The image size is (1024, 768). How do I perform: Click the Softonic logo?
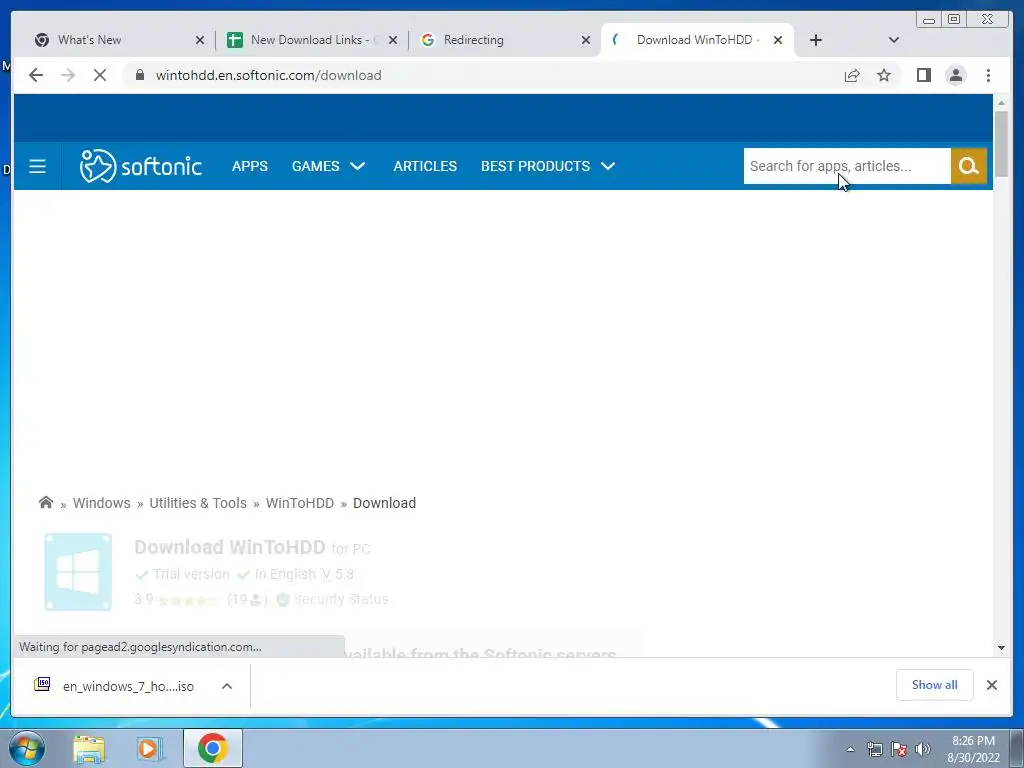coord(140,166)
